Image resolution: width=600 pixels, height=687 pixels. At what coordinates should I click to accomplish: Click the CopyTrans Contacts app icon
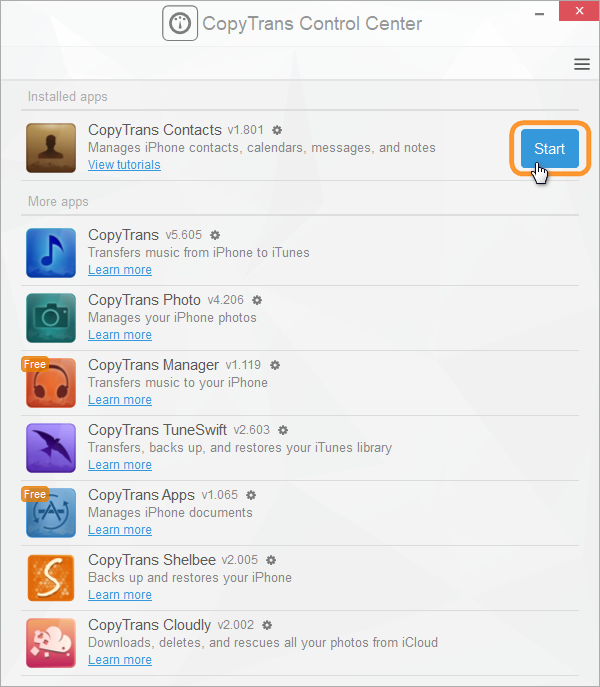coord(51,148)
